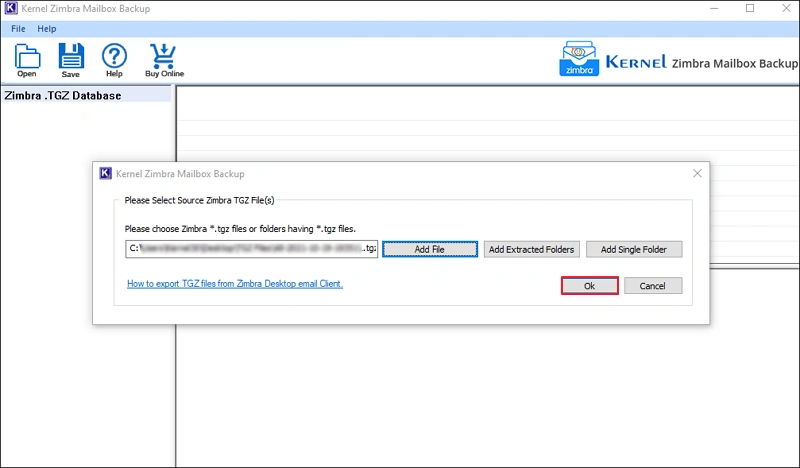Click the Kernel Zimbra Mailbox Backup brand text
This screenshot has height=468, width=800.
702,62
